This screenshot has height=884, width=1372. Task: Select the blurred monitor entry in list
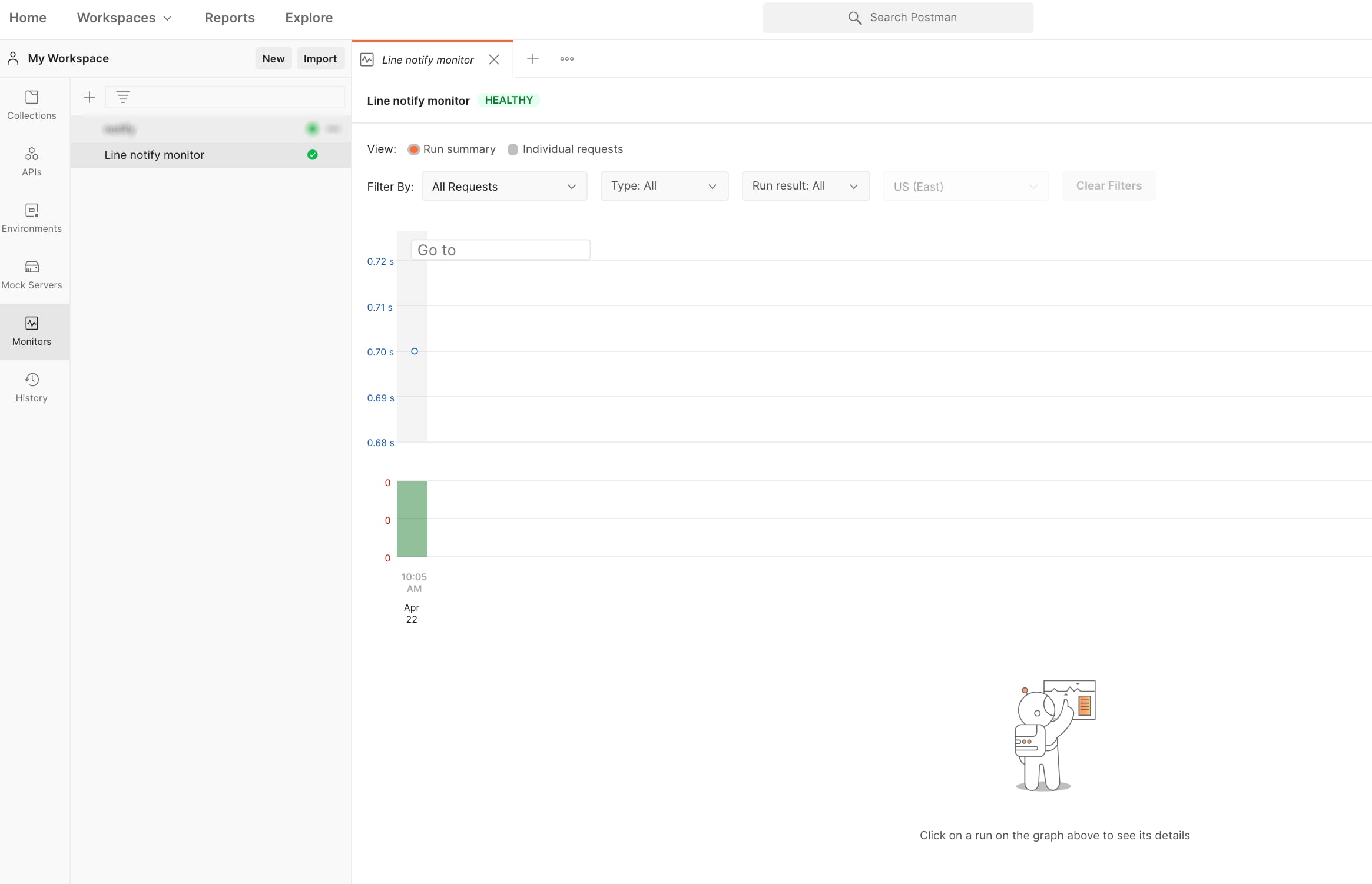tap(211, 128)
